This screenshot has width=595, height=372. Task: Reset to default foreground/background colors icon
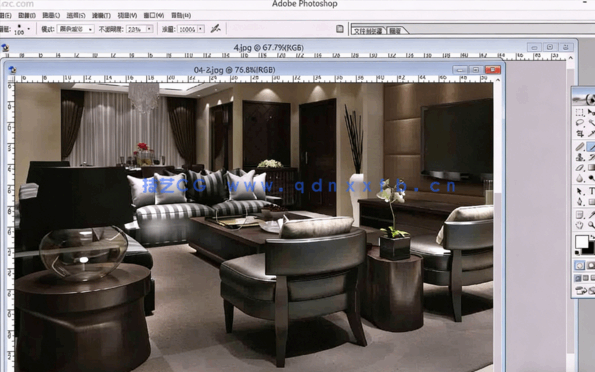pyautogui.click(x=578, y=252)
